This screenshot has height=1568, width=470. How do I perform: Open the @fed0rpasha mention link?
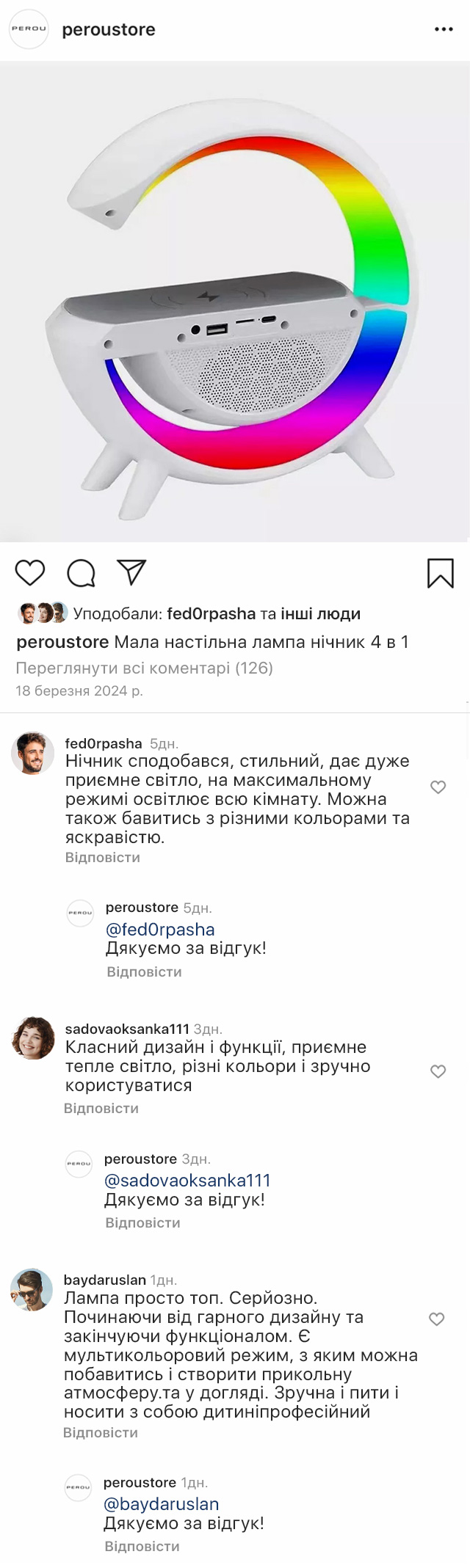pos(160,929)
